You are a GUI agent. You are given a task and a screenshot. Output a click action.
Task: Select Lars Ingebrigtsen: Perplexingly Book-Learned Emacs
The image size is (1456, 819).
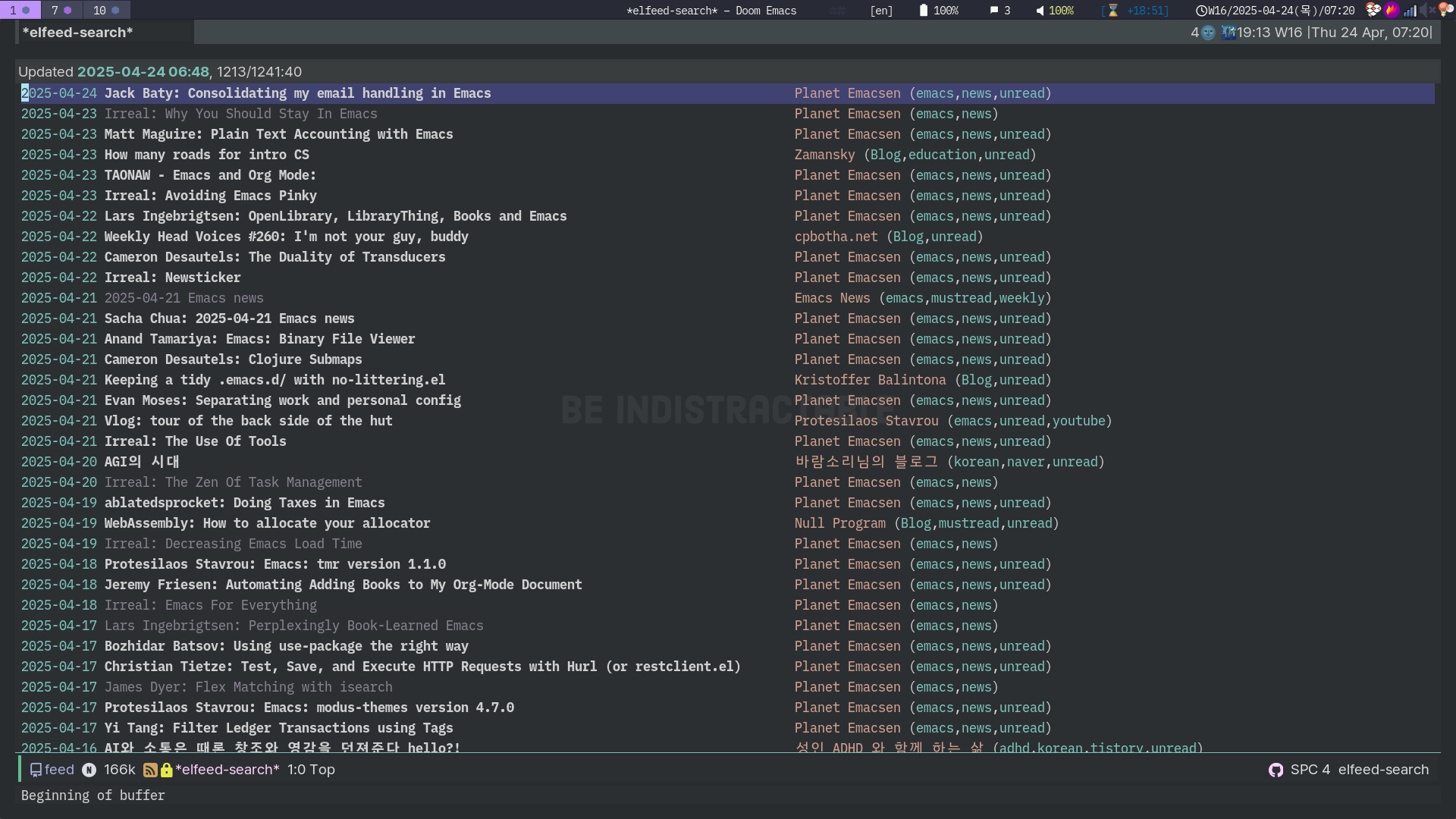coord(293,626)
